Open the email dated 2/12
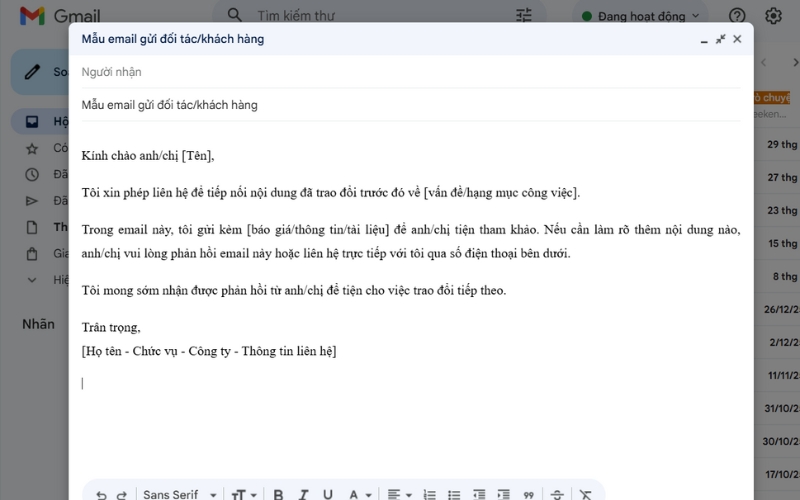 (778, 342)
